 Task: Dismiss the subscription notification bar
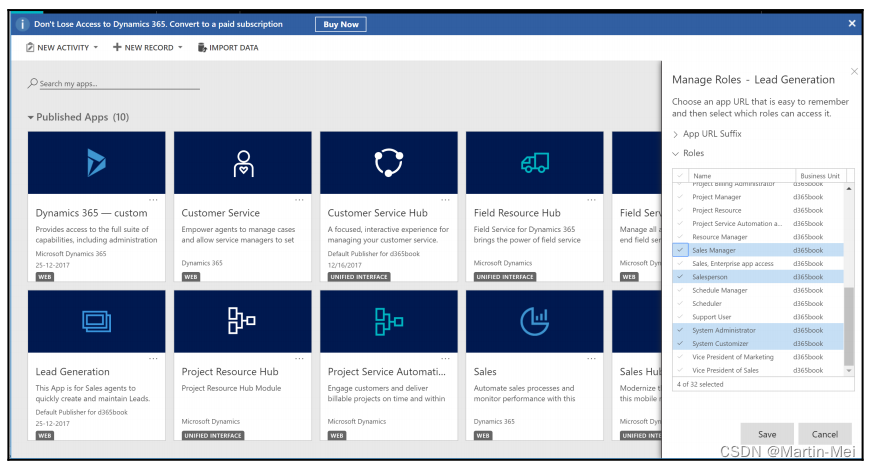[x=852, y=23]
